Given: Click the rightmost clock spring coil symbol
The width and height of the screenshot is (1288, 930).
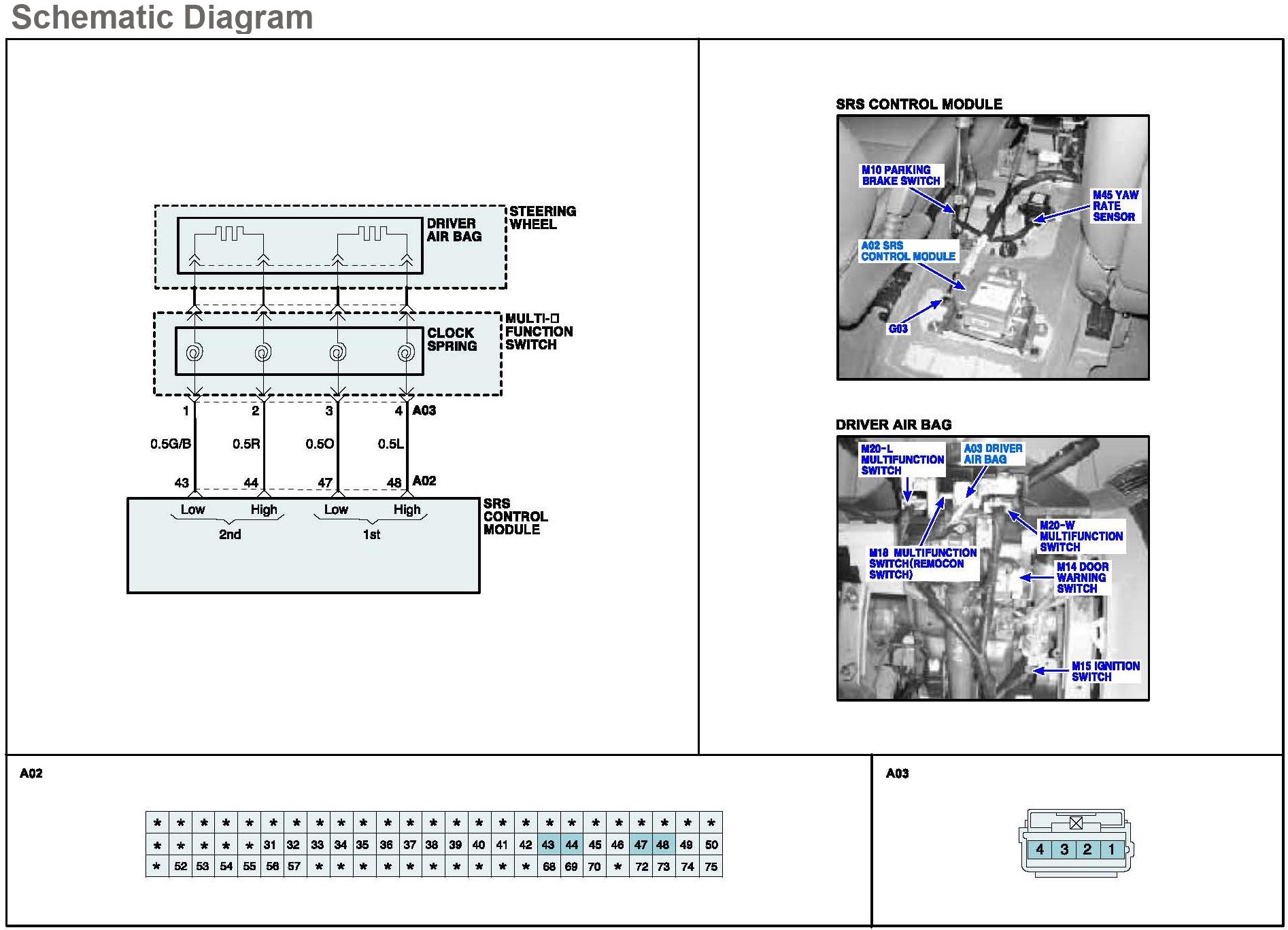Looking at the screenshot, I should pos(406,352).
